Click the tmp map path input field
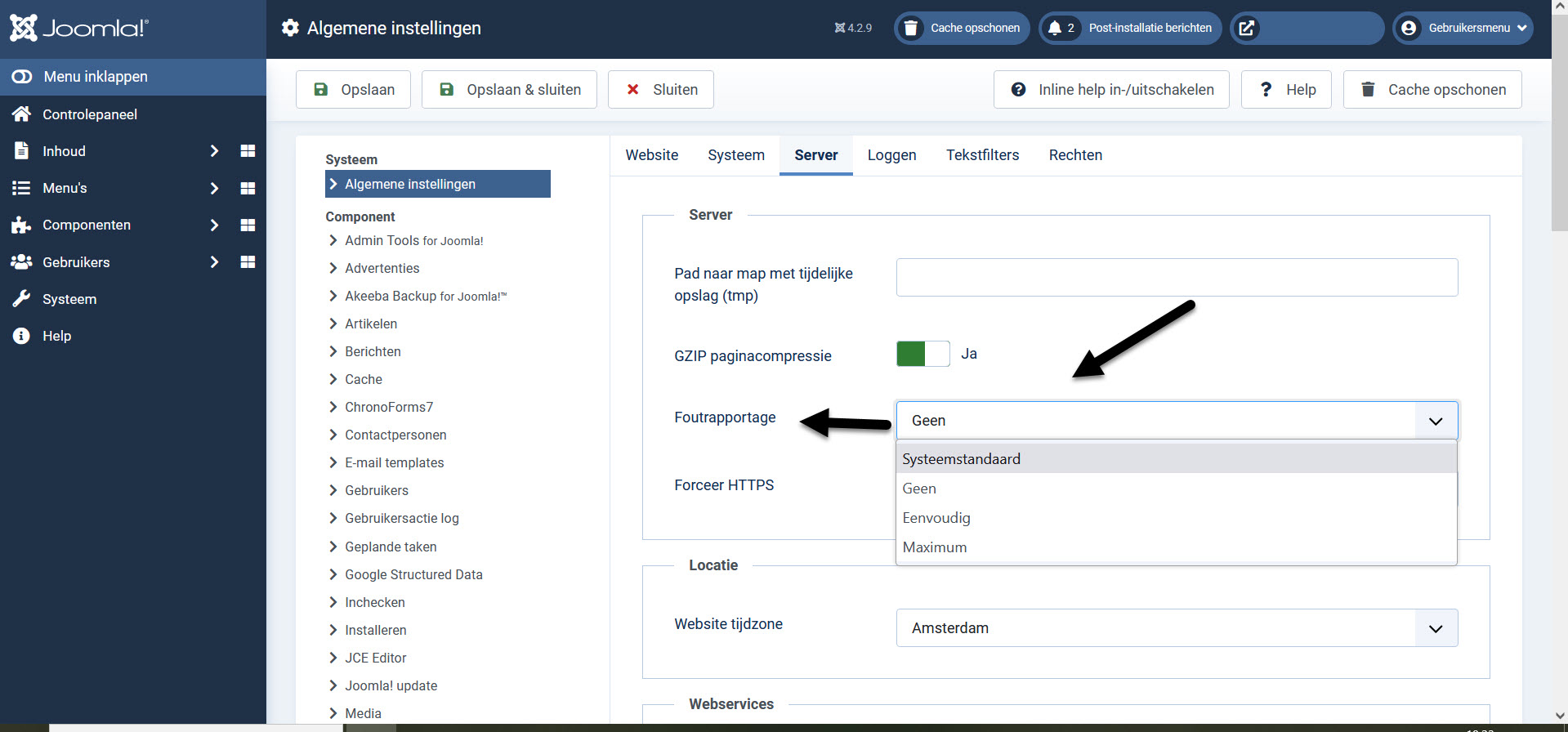The image size is (1568, 732). click(x=1177, y=278)
